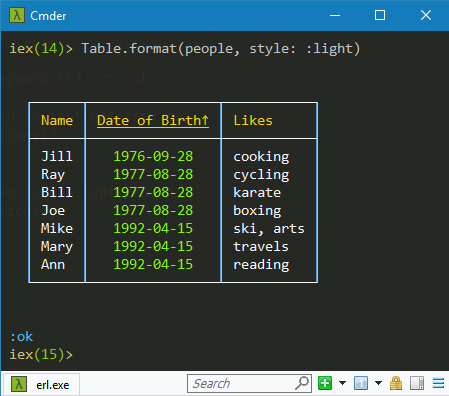
Task: Click the split pane view icon
Action: pos(417,383)
